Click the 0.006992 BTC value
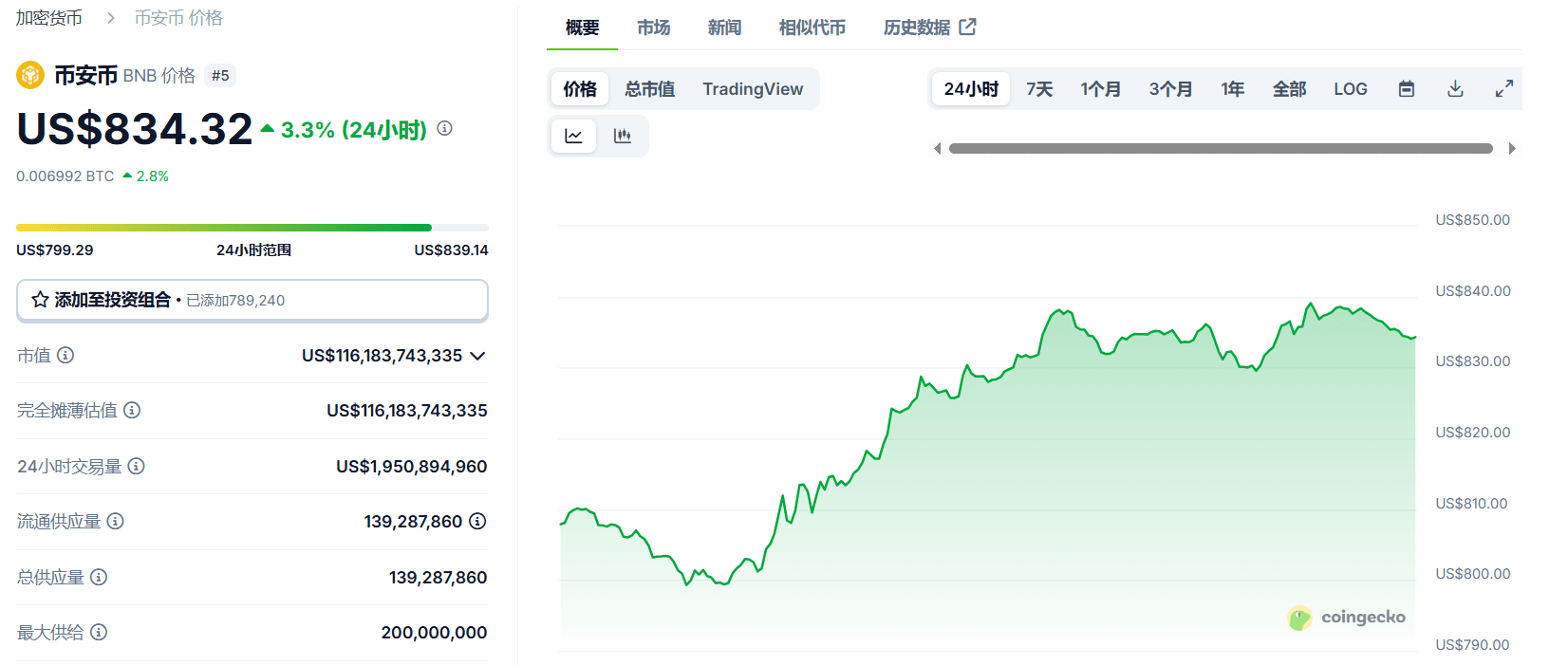This screenshot has height=665, width=1568. pos(65,176)
